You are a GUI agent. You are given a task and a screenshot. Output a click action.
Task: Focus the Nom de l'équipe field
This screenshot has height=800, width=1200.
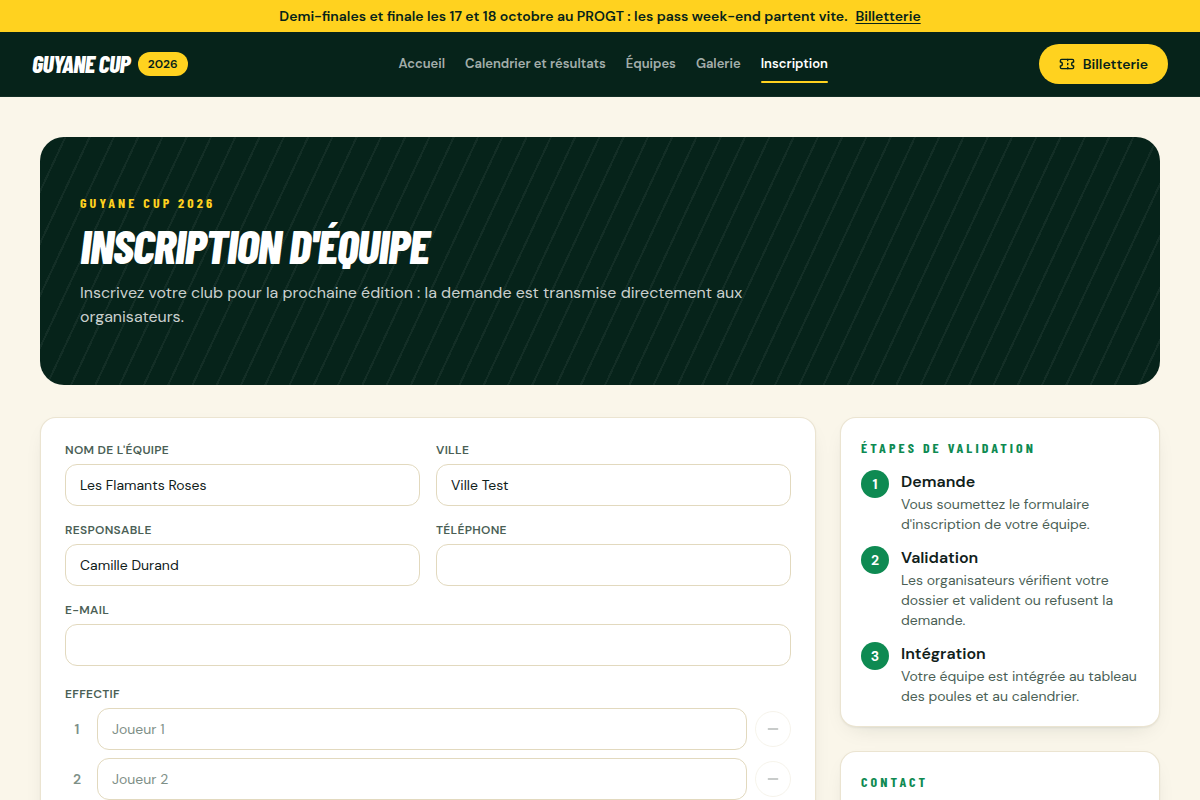point(242,485)
